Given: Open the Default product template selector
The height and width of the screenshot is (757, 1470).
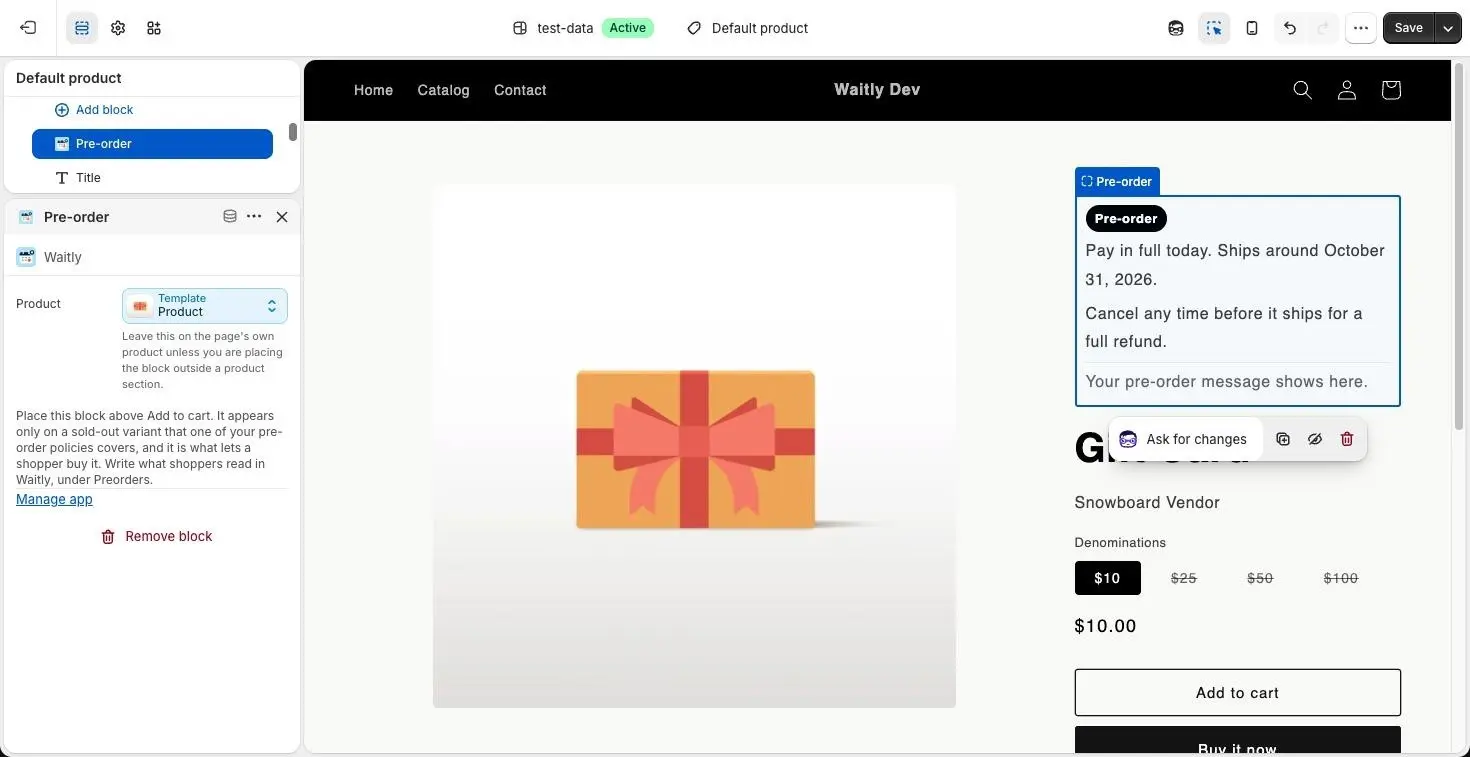Looking at the screenshot, I should click(748, 28).
